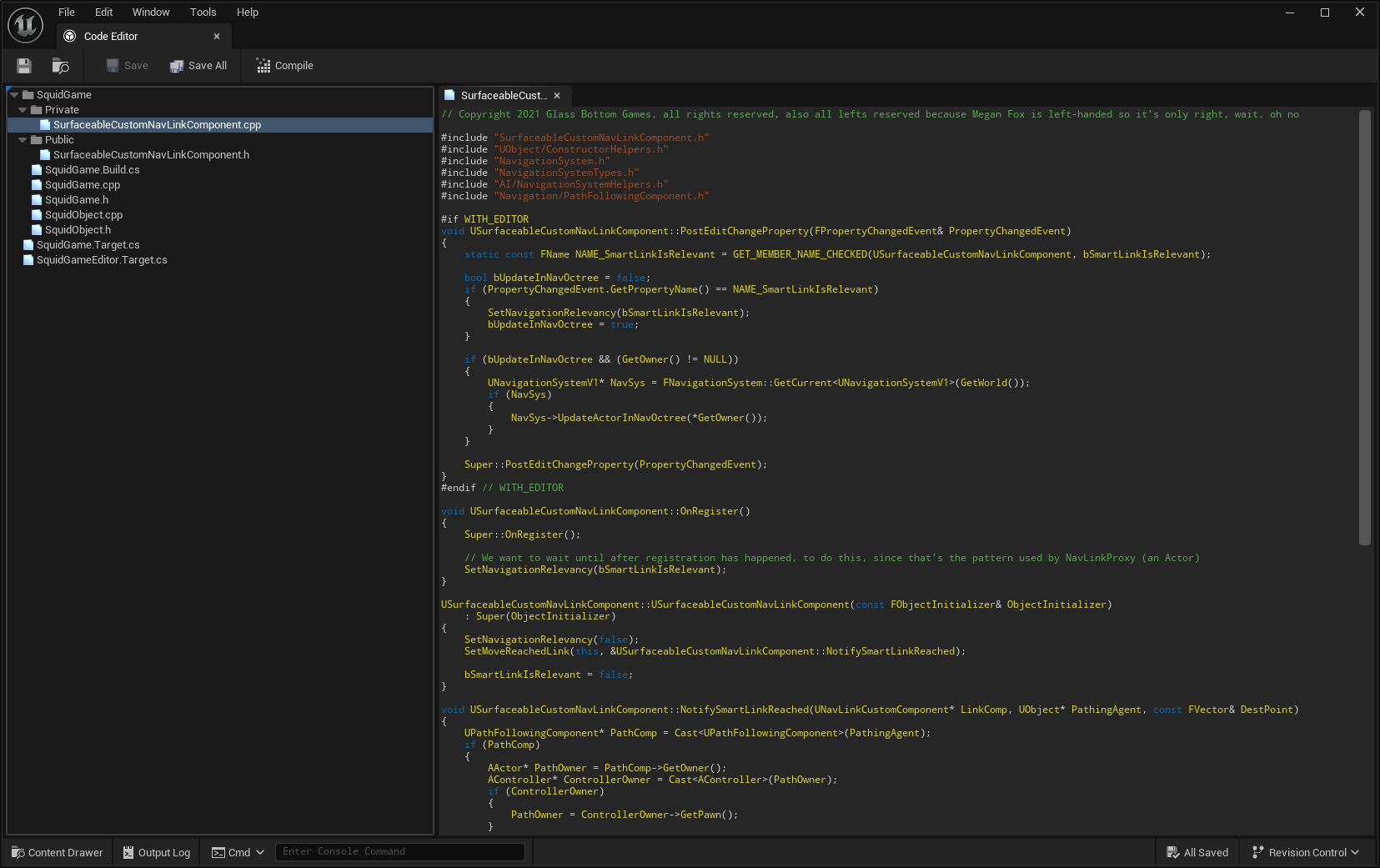Open the Tools menu

(x=203, y=13)
